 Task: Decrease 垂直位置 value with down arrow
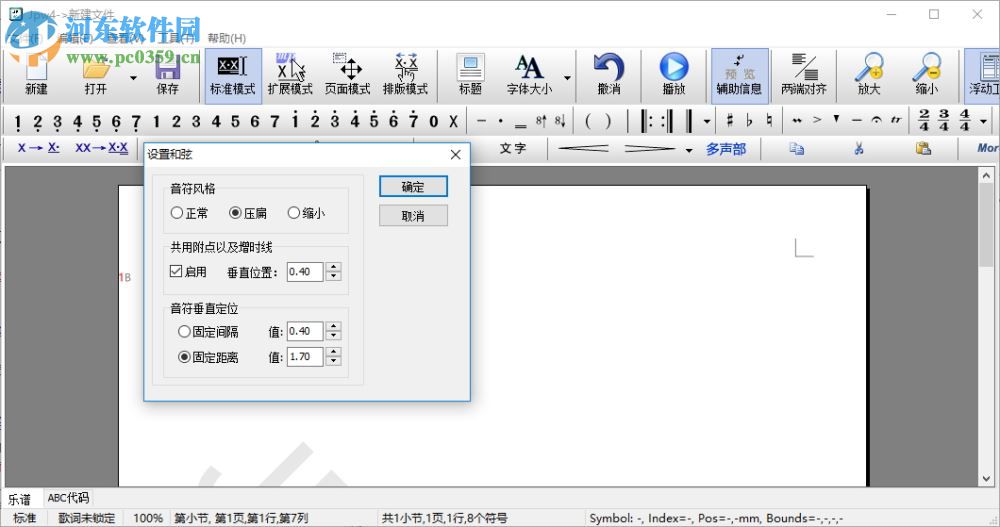pyautogui.click(x=334, y=276)
